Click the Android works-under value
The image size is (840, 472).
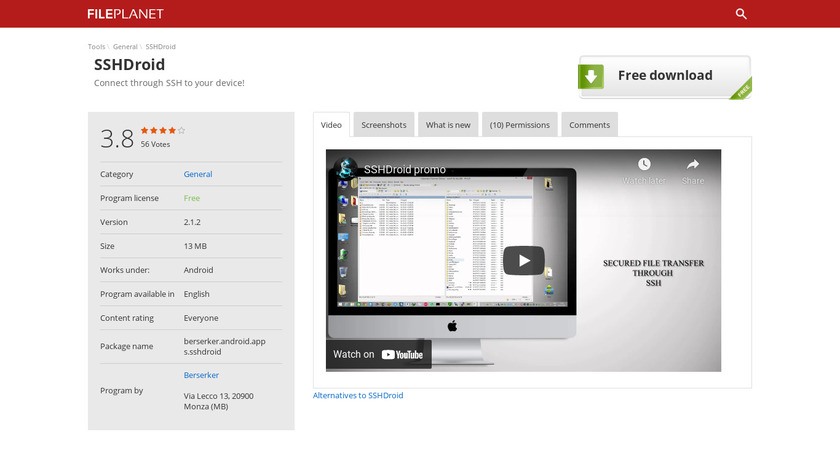(198, 270)
